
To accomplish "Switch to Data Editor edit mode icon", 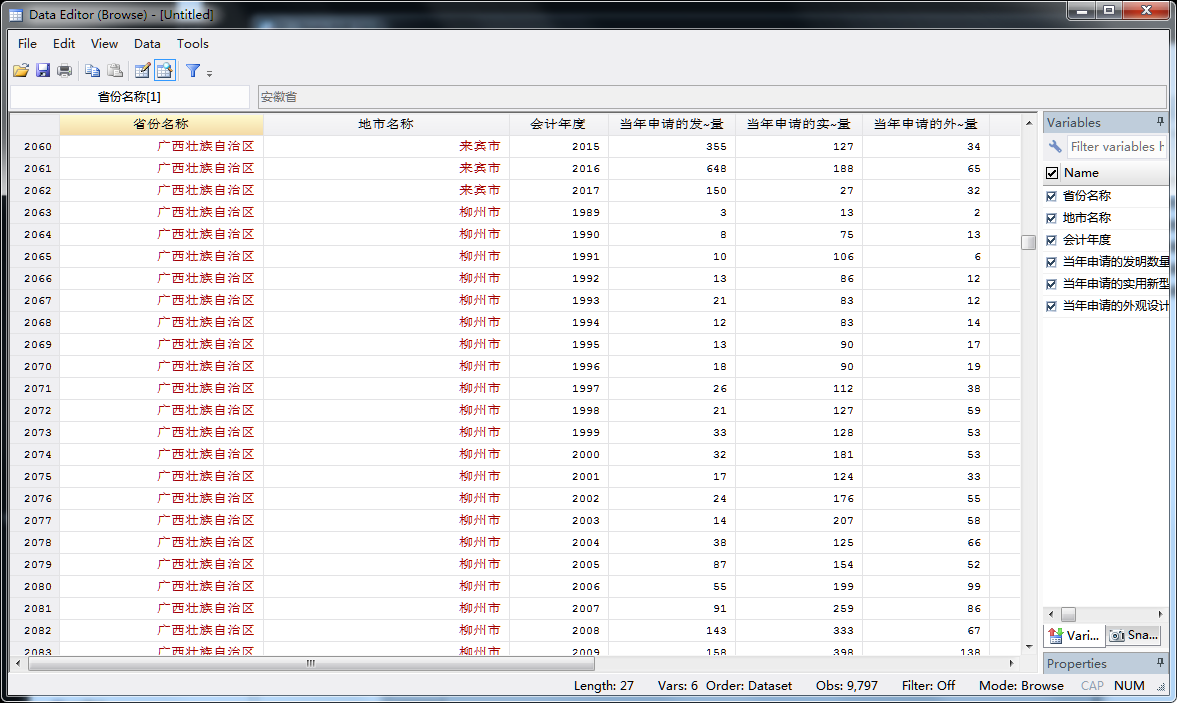I will [142, 71].
